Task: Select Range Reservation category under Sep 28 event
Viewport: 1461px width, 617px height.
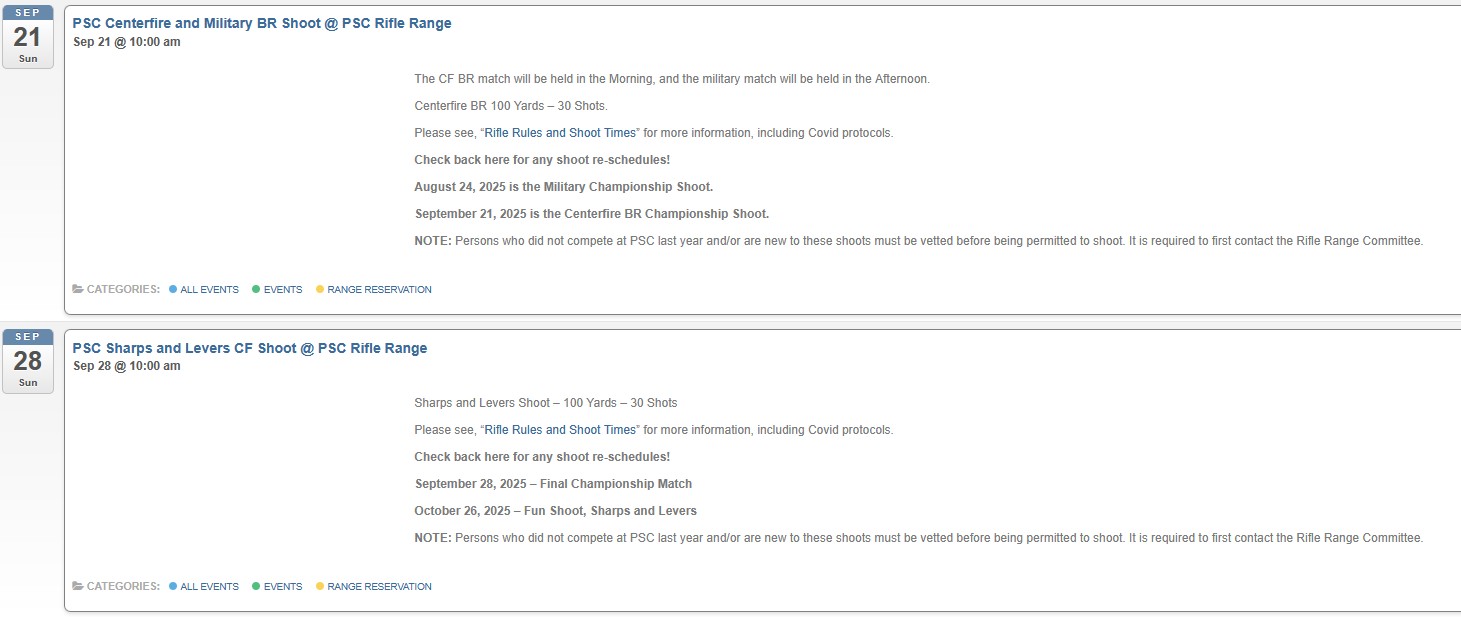Action: coord(380,587)
